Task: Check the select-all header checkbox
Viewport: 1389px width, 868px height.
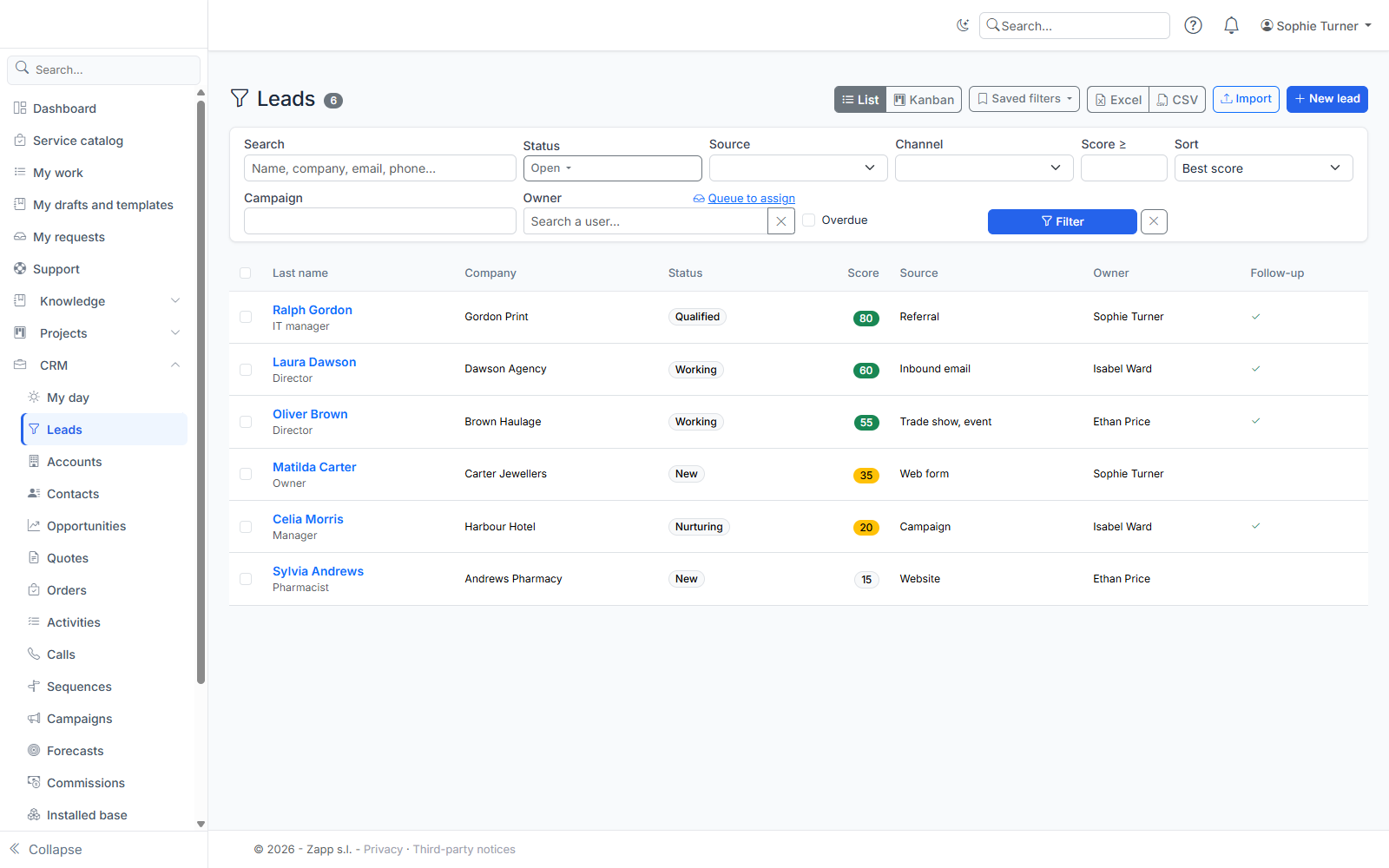Action: 246,273
